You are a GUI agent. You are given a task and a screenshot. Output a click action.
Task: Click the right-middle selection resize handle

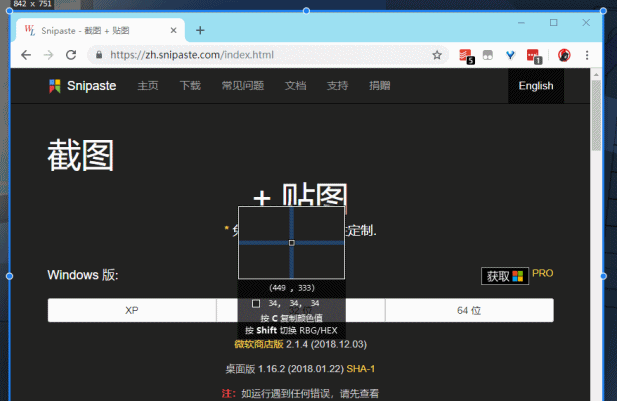click(x=603, y=276)
